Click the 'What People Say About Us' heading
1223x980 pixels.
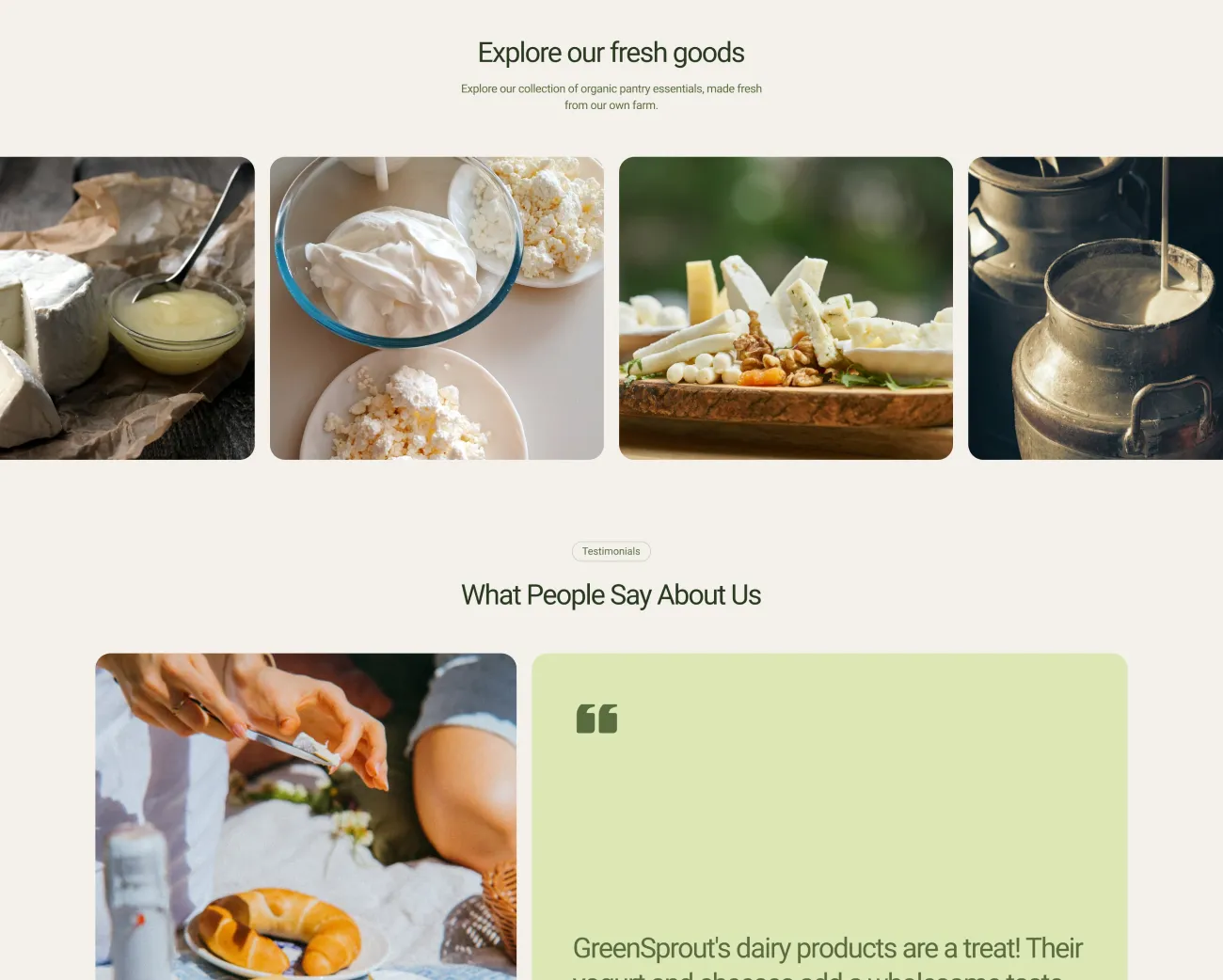pyautogui.click(x=611, y=595)
